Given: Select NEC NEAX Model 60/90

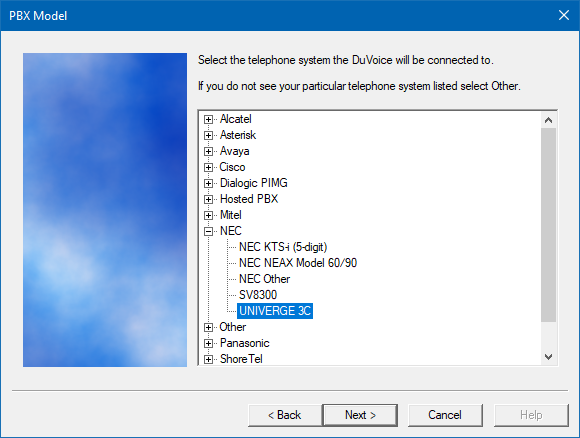Looking at the screenshot, I should 298,263.
